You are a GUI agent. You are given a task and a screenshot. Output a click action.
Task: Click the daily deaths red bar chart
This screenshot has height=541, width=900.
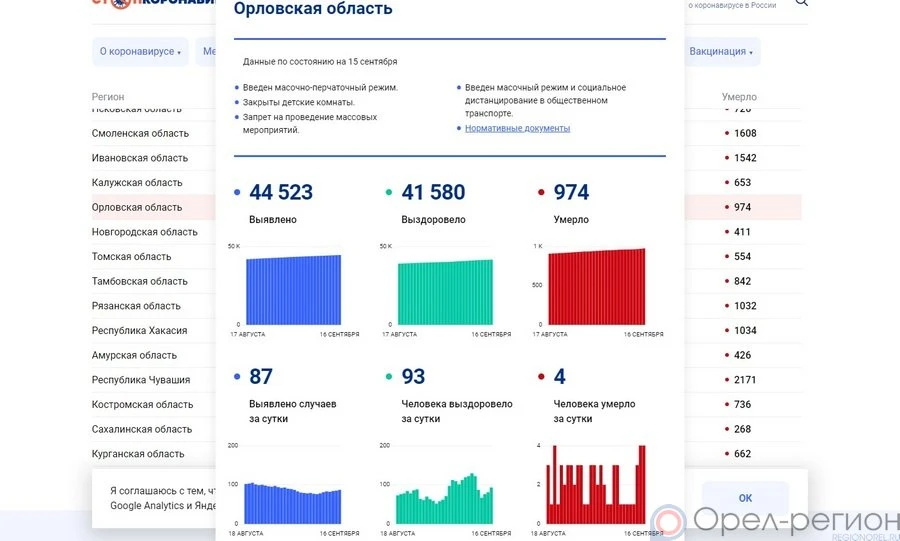[597, 486]
